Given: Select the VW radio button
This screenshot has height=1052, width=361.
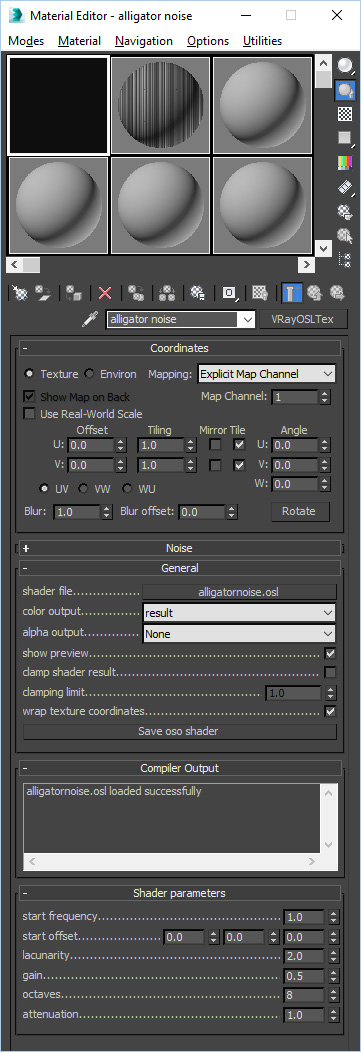Looking at the screenshot, I should click(x=83, y=488).
